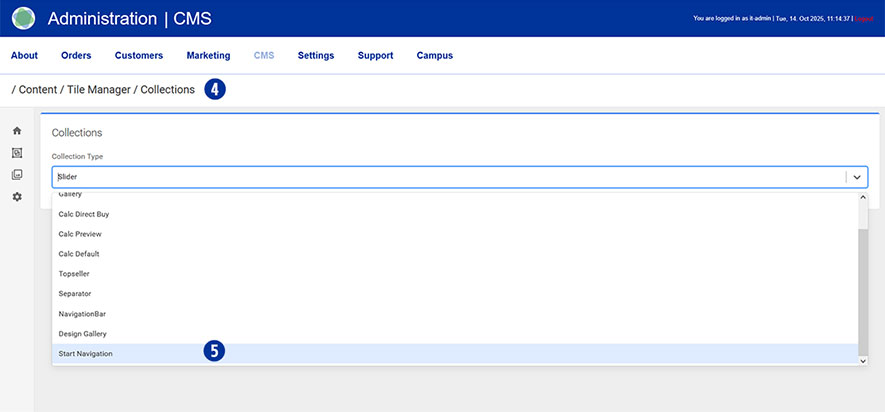Open the settings gear icon in sidebar
The image size is (885, 412).
[x=17, y=197]
